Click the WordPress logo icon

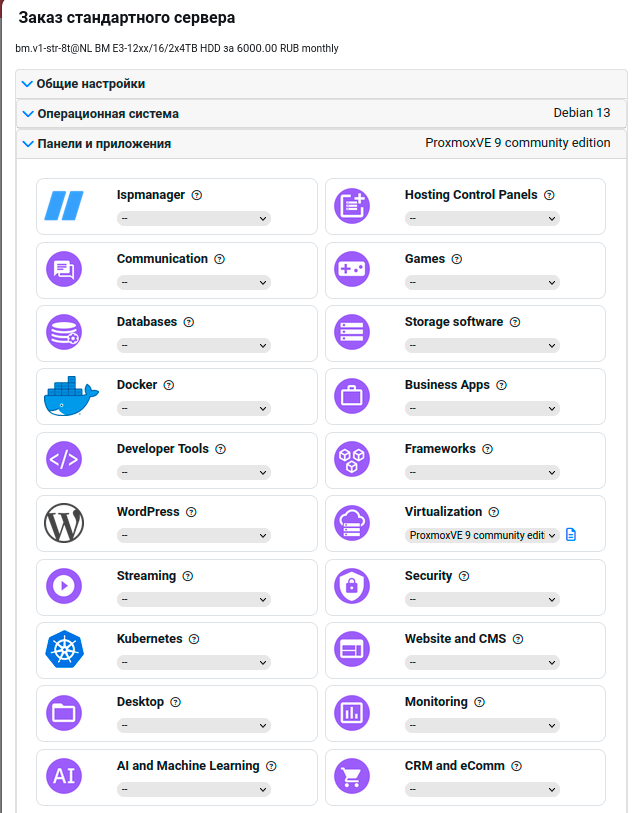pyautogui.click(x=65, y=523)
